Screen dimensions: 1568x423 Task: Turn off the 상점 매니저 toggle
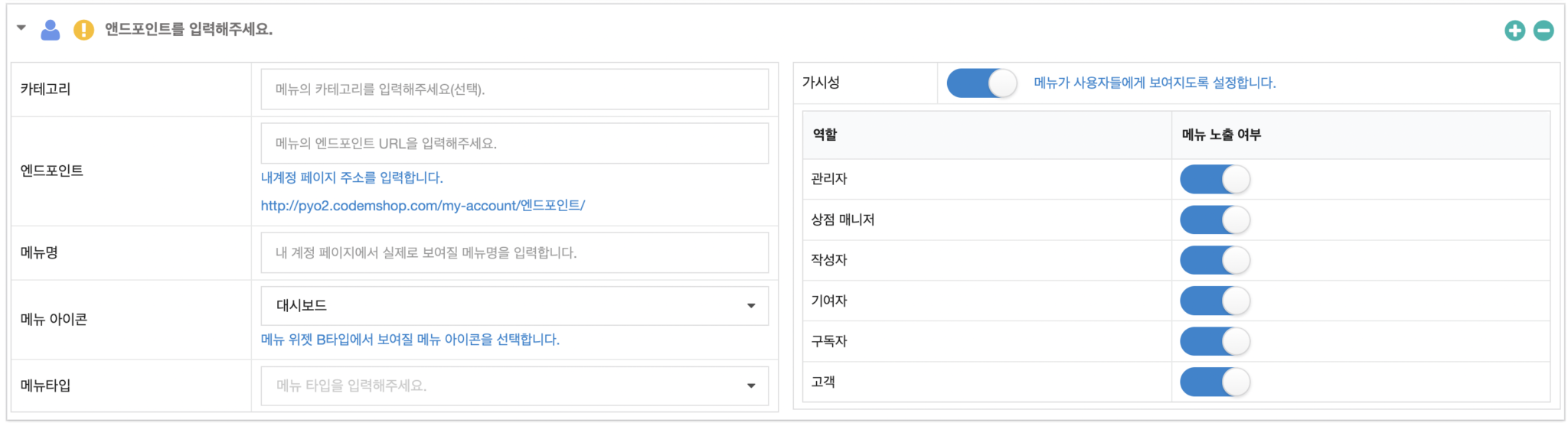(x=1214, y=220)
